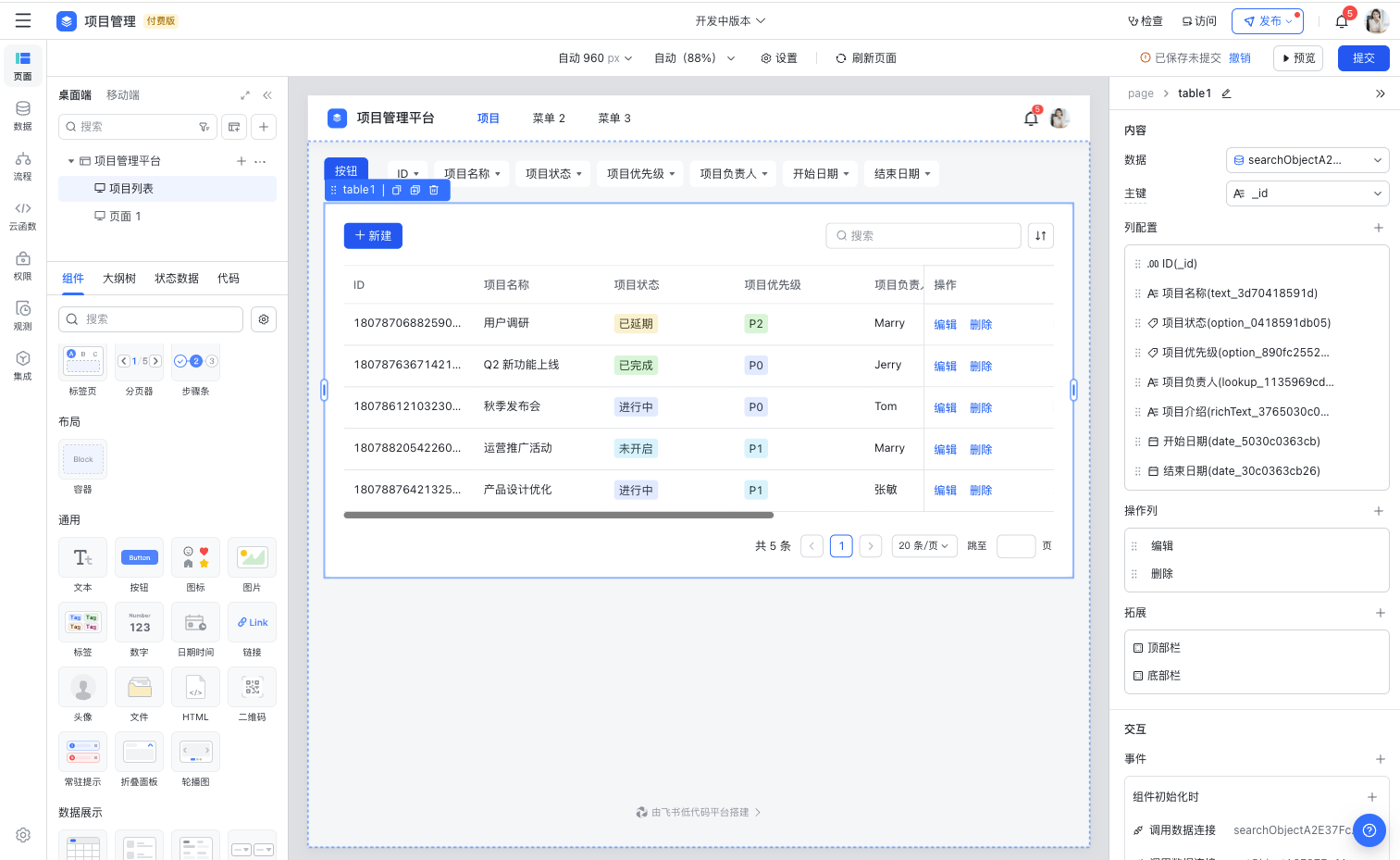The image size is (1400, 860).
Task: Click the 提交 submit button
Action: tap(1363, 58)
